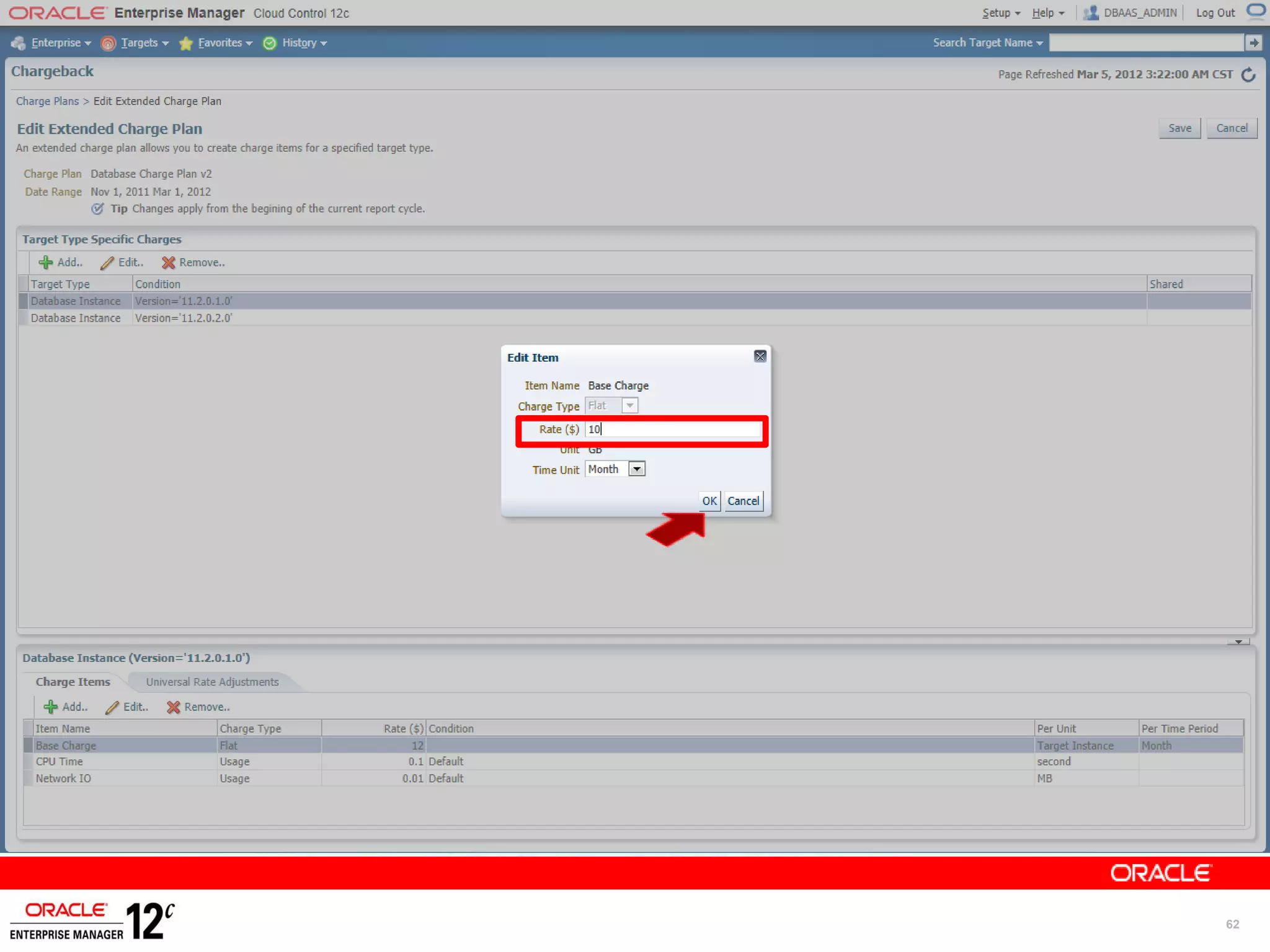Click the Edit pencil in Charge Items toolbar

tap(112, 707)
